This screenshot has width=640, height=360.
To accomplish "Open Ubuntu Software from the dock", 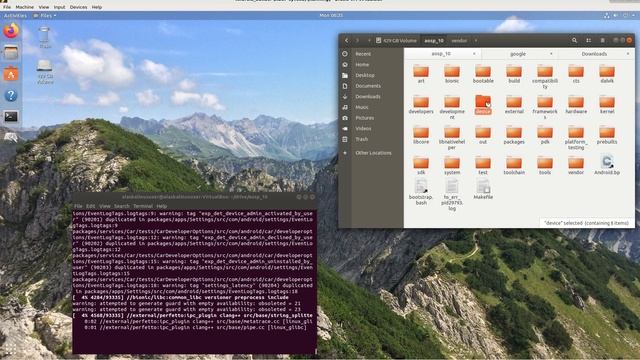I will pos(11,74).
